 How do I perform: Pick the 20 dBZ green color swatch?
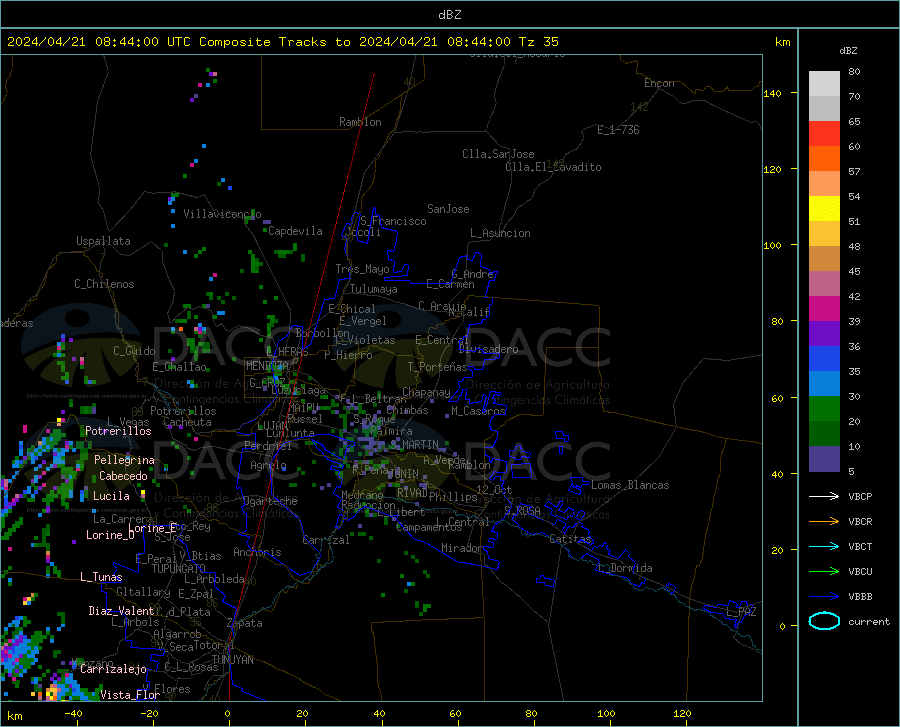[x=824, y=409]
